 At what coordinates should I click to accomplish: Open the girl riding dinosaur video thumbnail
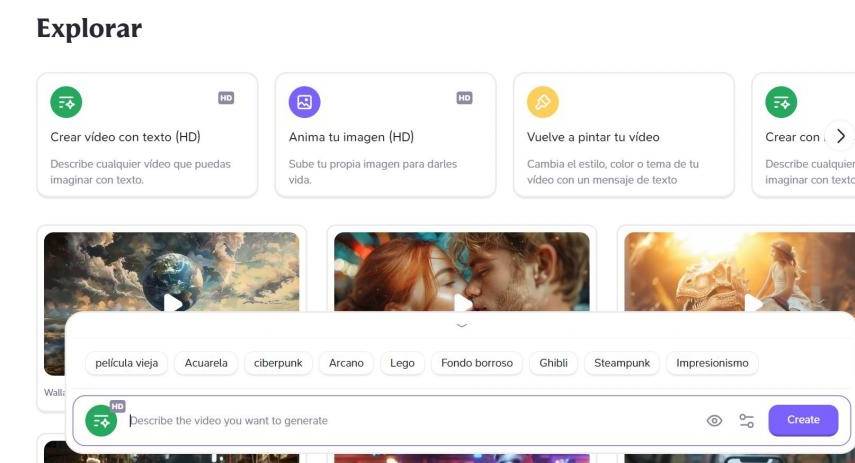coord(753,301)
